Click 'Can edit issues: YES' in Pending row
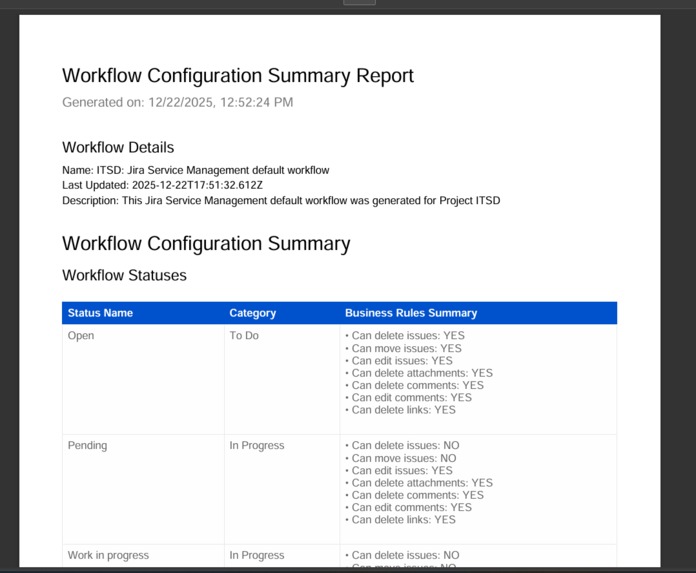Image resolution: width=696 pixels, height=573 pixels. [399, 471]
